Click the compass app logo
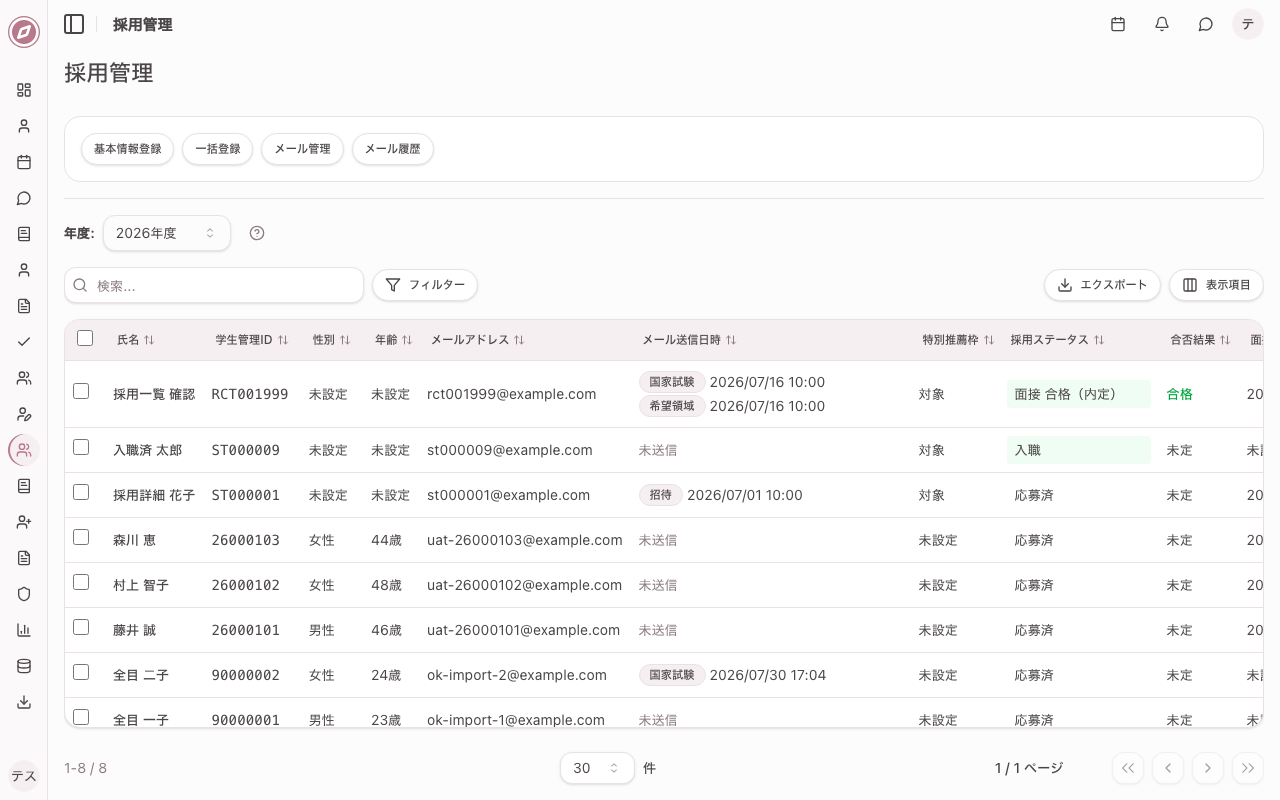Image resolution: width=1280 pixels, height=800 pixels. (x=24, y=32)
